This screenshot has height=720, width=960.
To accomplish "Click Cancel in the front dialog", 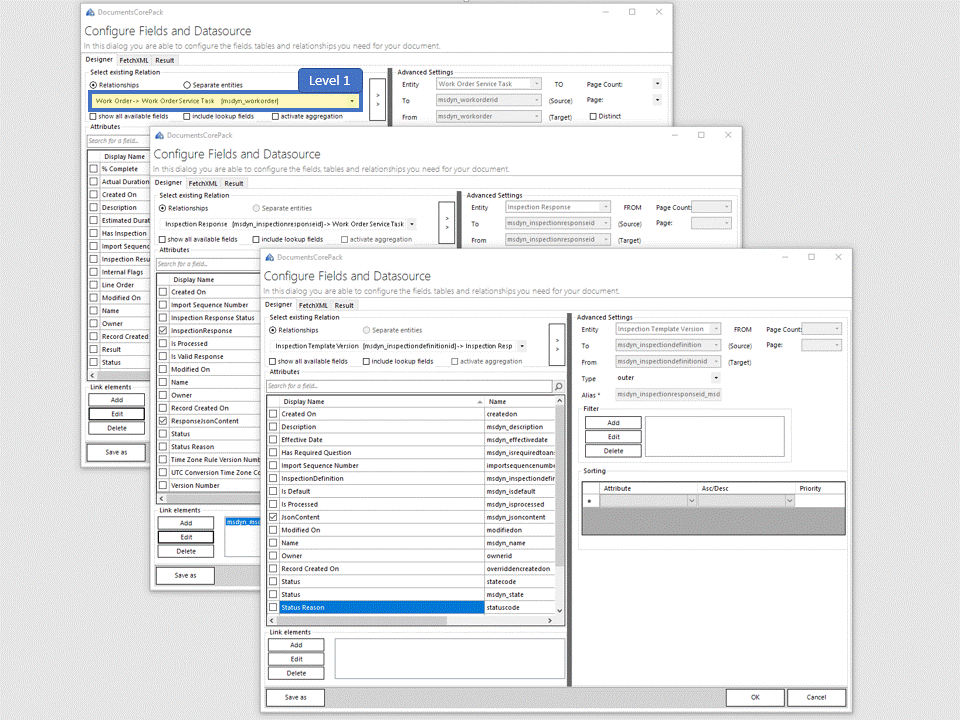I will (x=816, y=697).
